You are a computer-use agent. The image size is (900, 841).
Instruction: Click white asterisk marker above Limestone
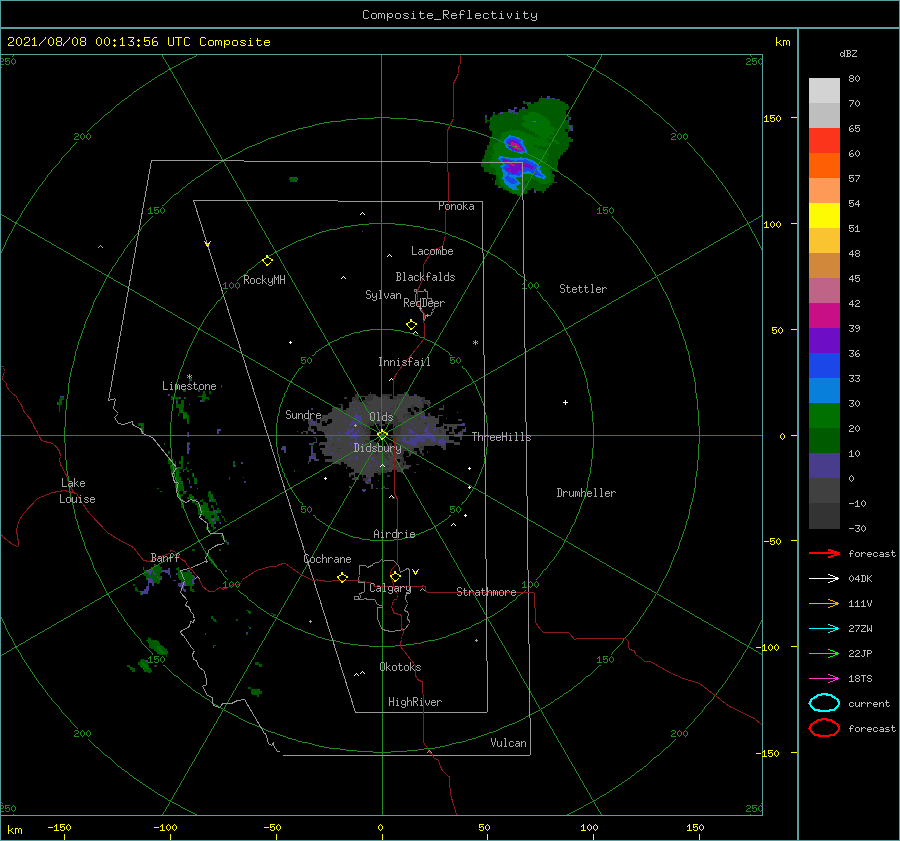point(189,377)
